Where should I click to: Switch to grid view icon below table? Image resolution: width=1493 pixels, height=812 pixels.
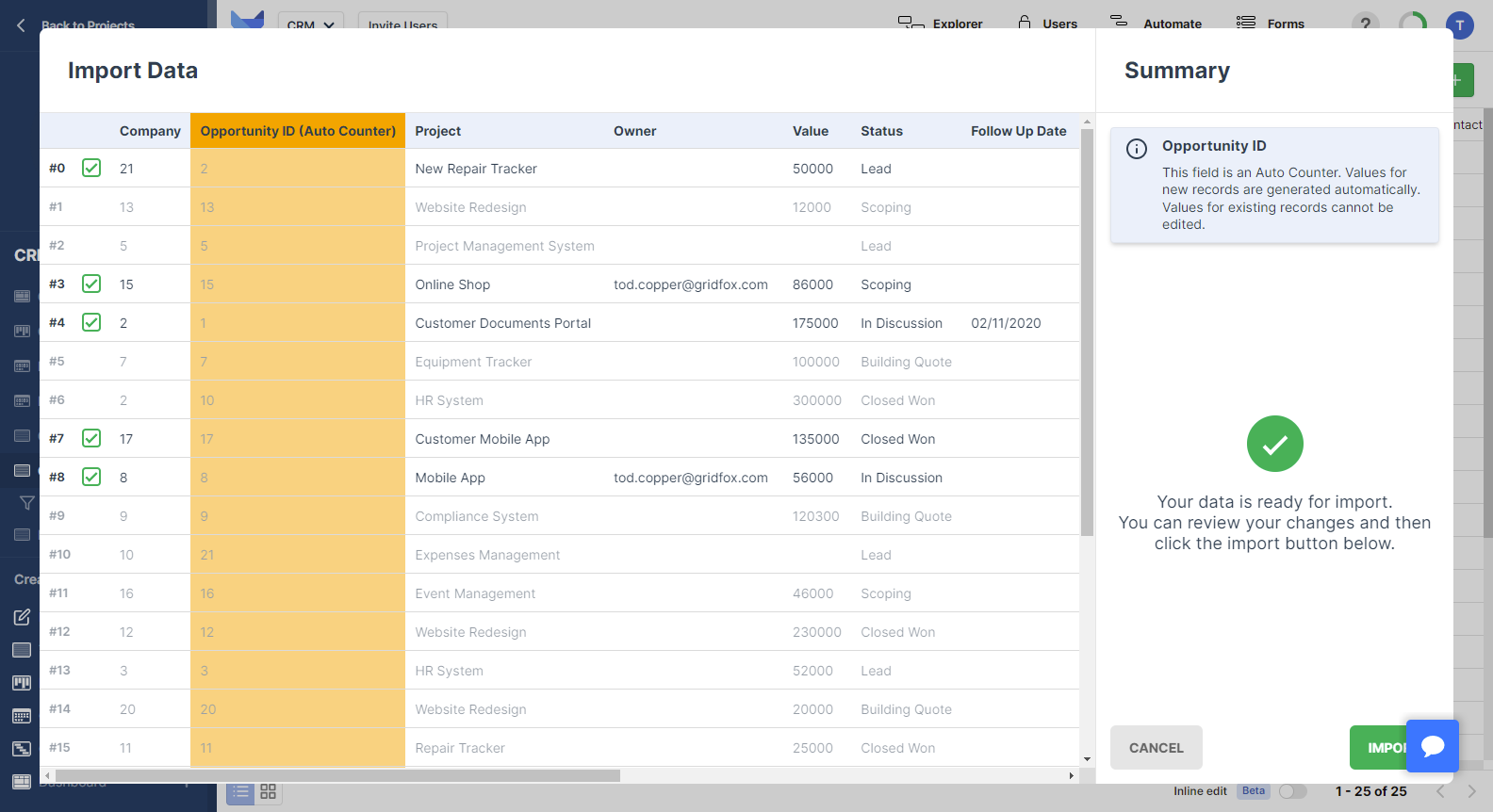coord(269,791)
